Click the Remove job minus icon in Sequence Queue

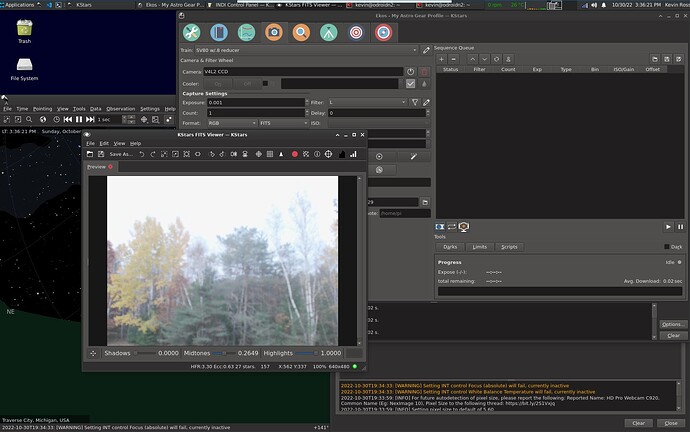click(x=453, y=59)
